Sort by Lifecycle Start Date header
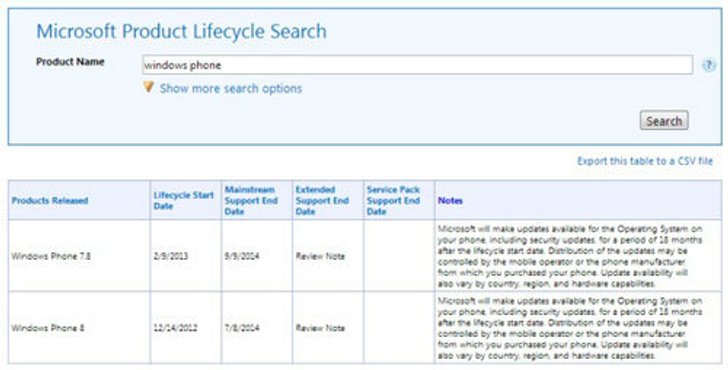Screen dimensions: 728x370 click(x=183, y=201)
